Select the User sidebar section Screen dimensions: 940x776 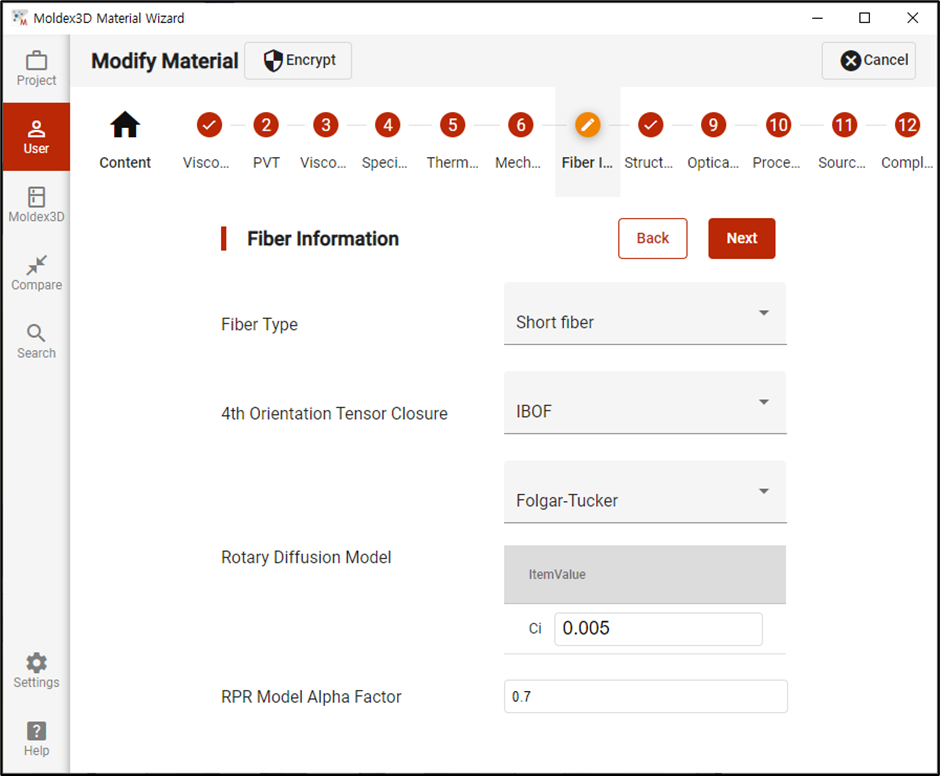(36, 137)
